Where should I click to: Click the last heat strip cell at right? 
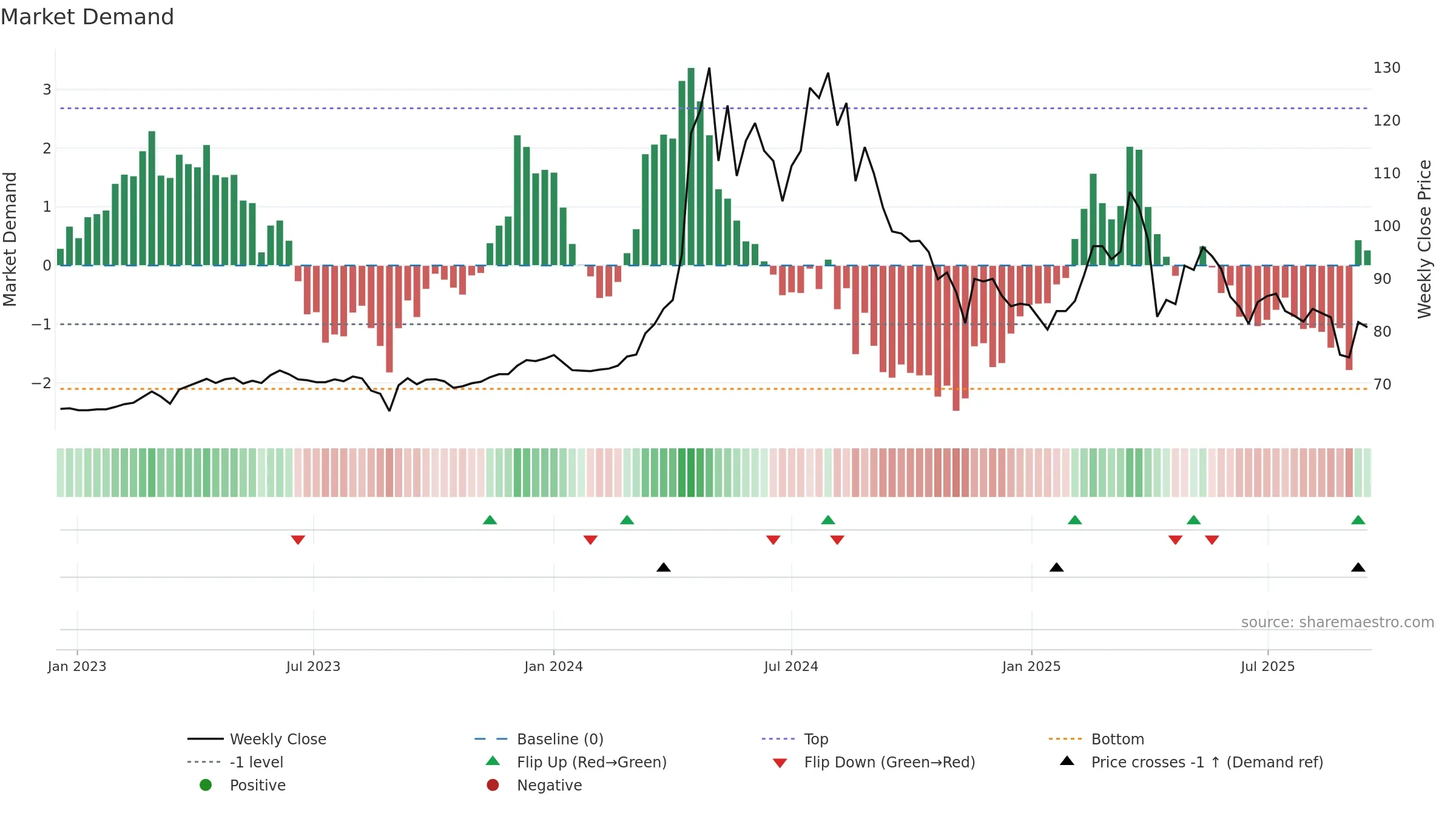tap(1367, 473)
